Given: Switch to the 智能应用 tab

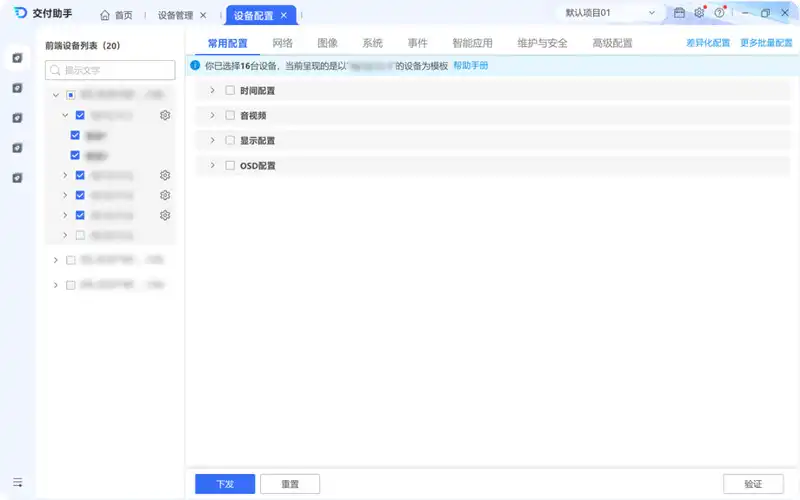Looking at the screenshot, I should tap(472, 43).
